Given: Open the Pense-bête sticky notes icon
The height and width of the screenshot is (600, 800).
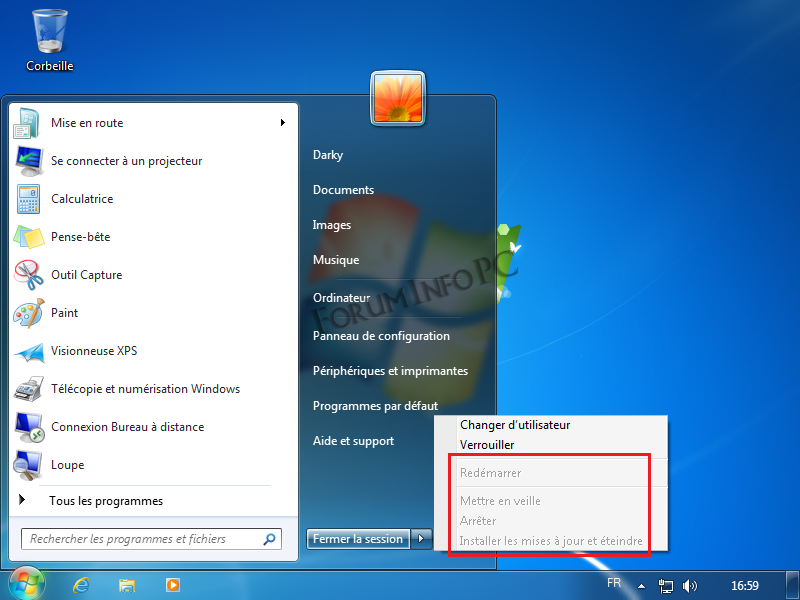Looking at the screenshot, I should click(x=29, y=237).
